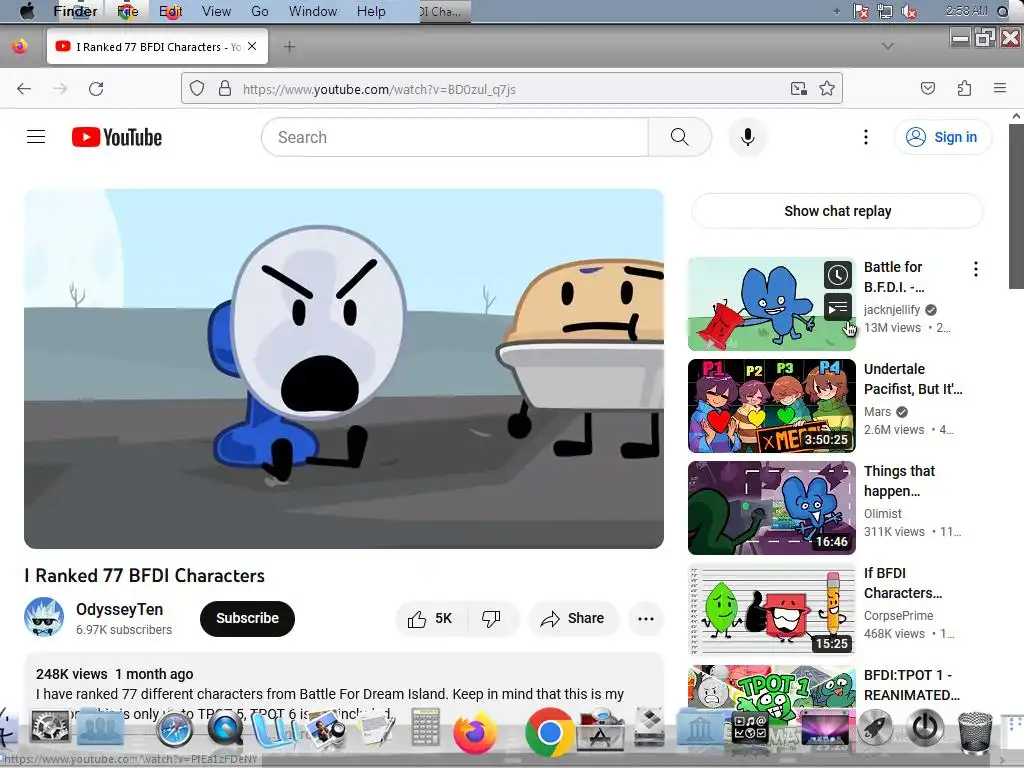1024x768 pixels.
Task: Click the network display tray icon
Action: point(885,11)
